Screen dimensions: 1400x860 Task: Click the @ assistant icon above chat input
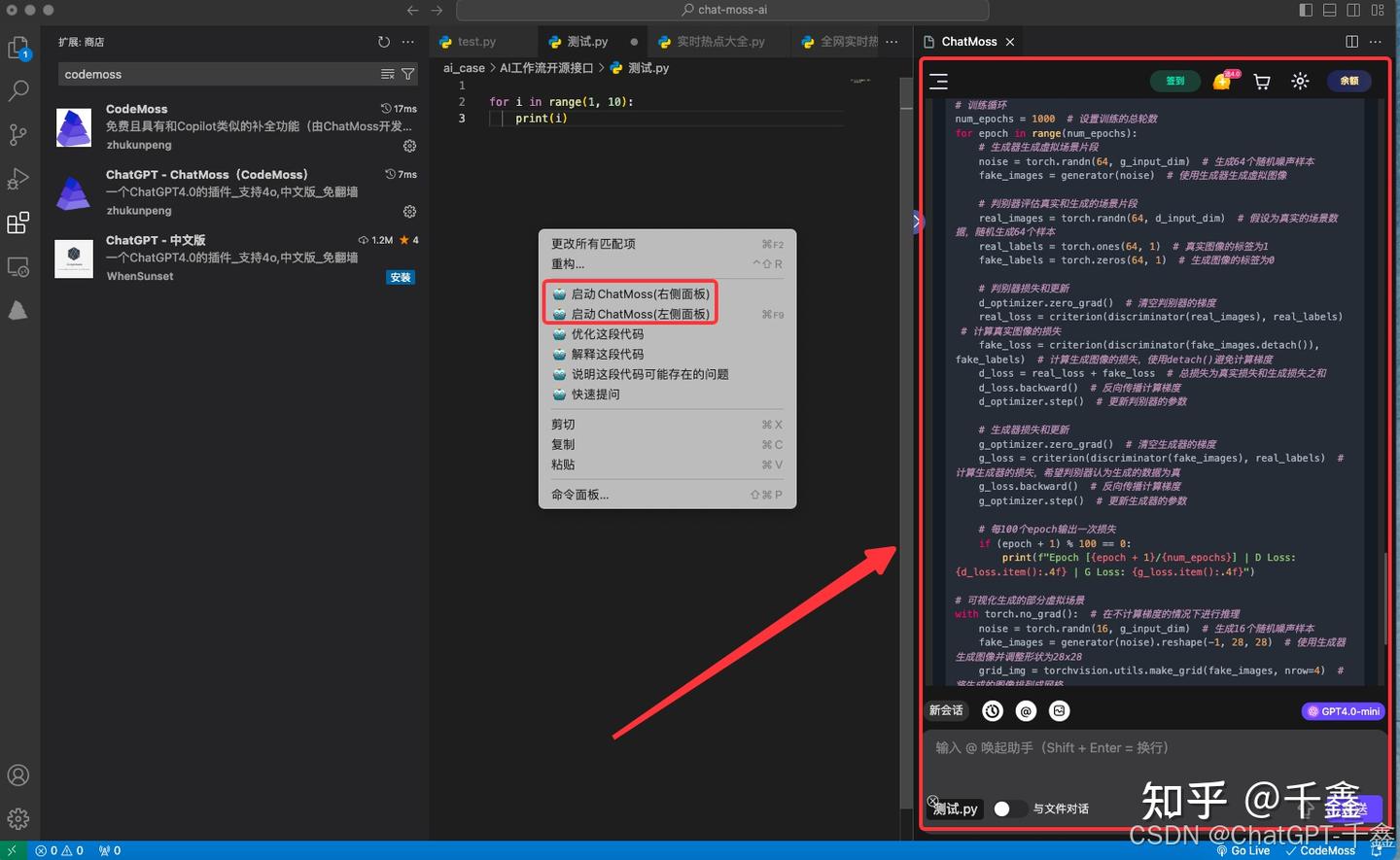(x=1026, y=710)
